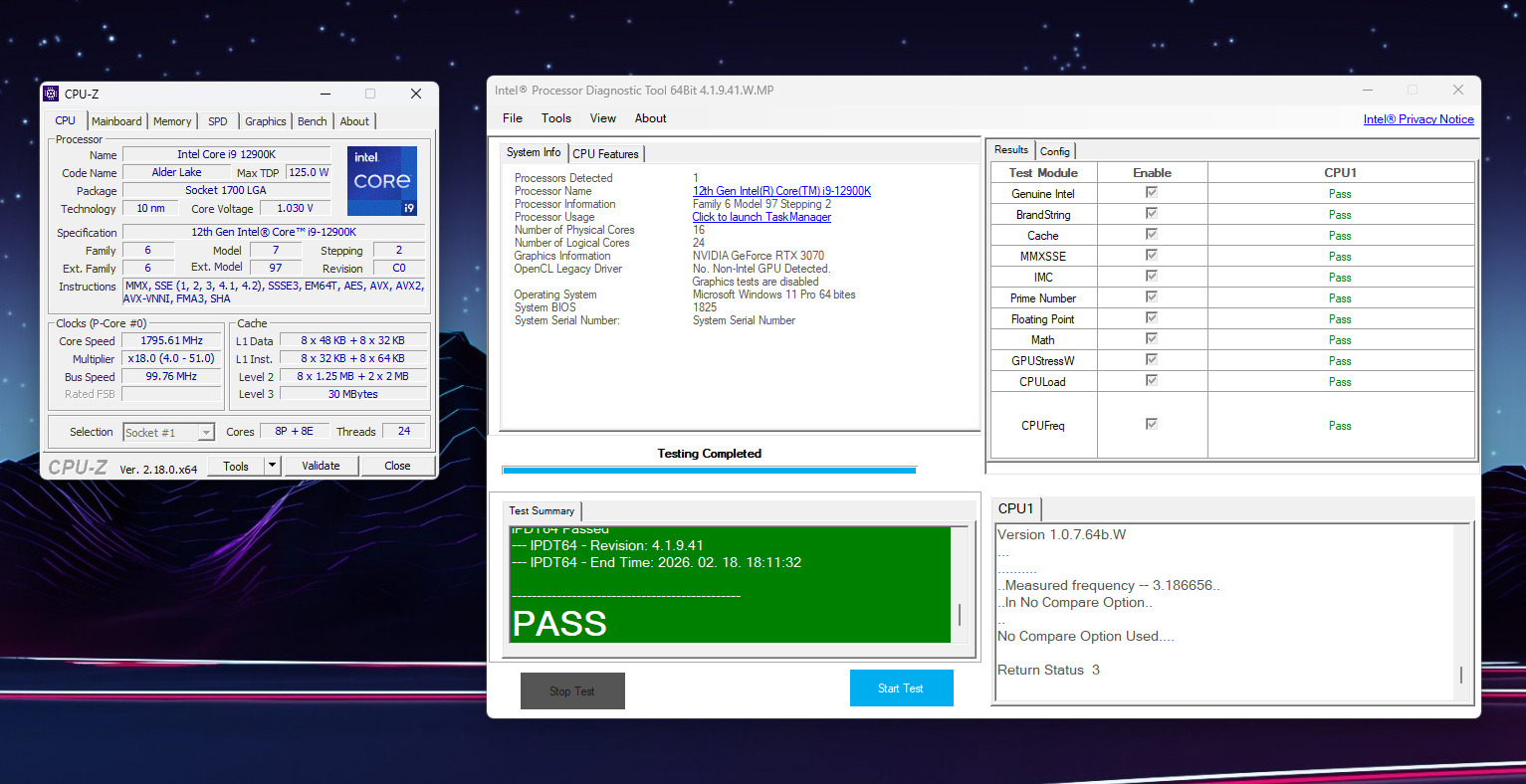Screen dimensions: 1526x784
Task: Open the SPD tab in CPU-Z
Action: coord(218,121)
